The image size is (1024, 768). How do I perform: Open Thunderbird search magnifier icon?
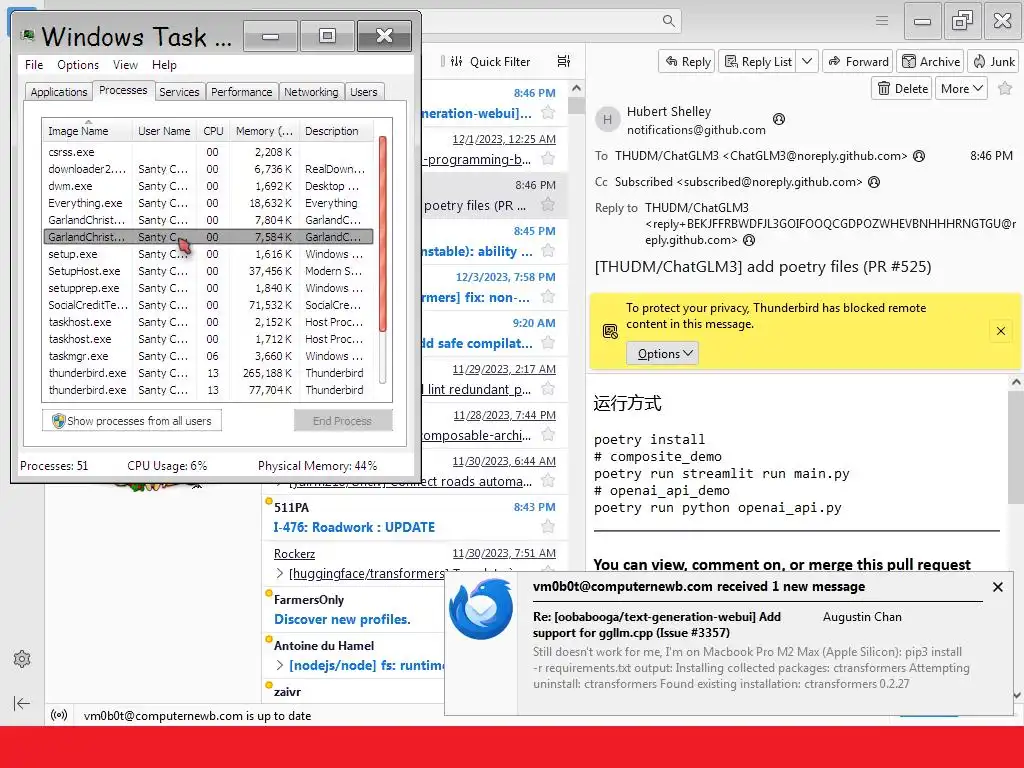(x=668, y=21)
